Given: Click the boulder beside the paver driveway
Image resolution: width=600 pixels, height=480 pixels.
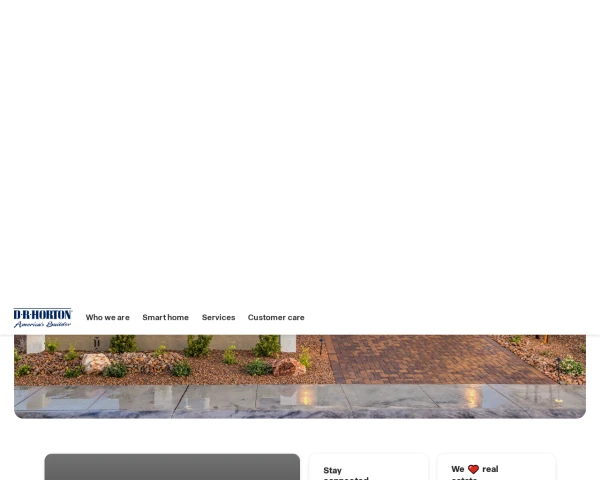Looking at the screenshot, I should point(288,367).
